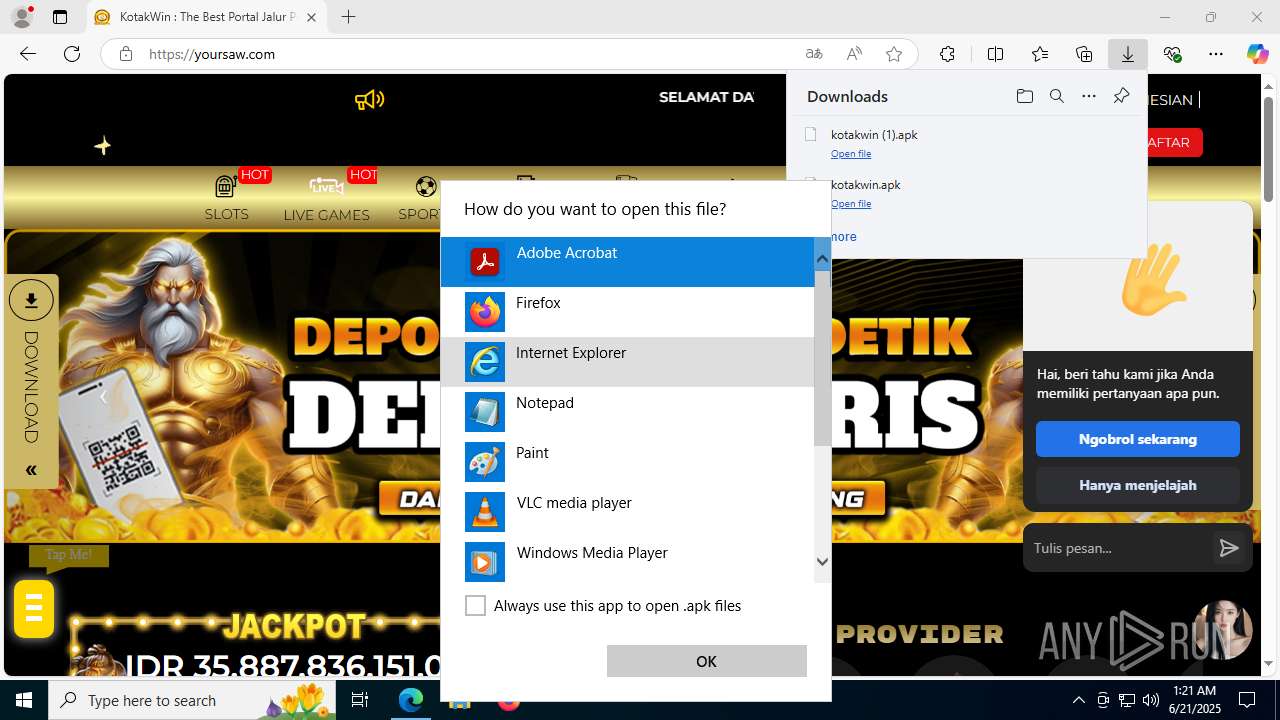Click Open file under kotakwin (1).apk
Viewport: 1280px width, 720px height.
point(851,154)
